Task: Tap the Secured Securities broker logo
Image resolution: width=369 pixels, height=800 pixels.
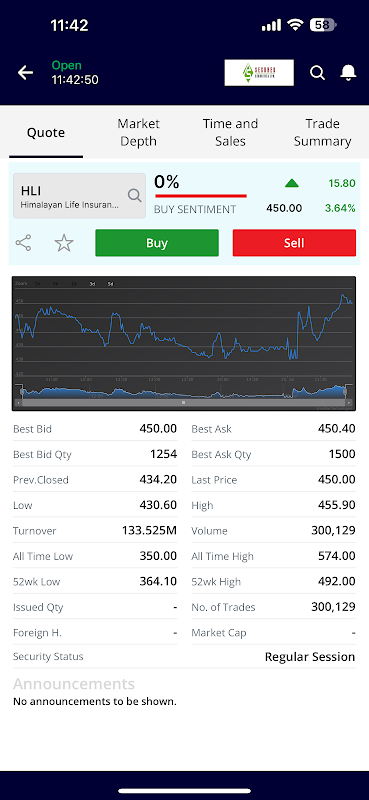Action: (259, 73)
